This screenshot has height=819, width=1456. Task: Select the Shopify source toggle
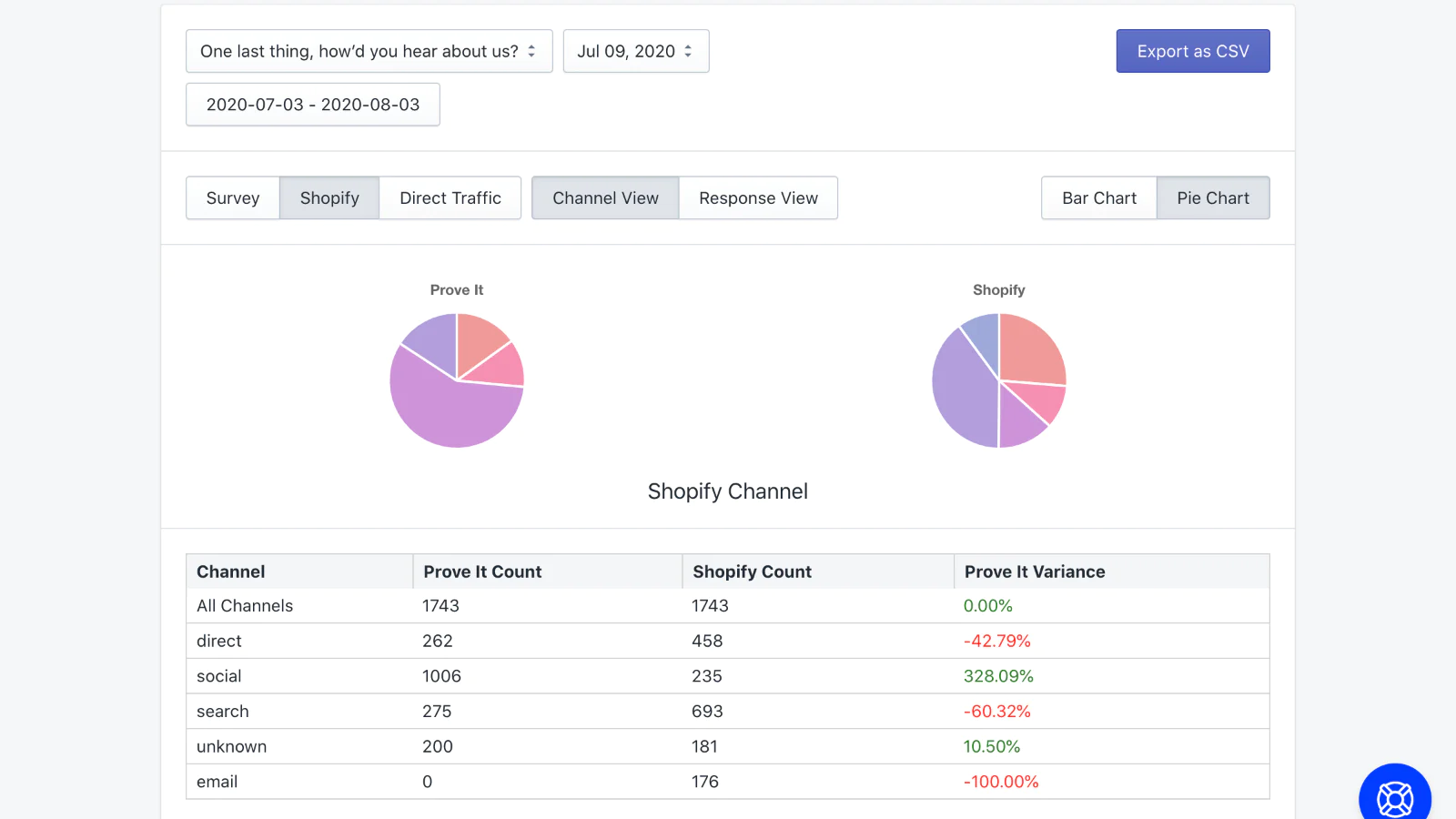(x=329, y=197)
